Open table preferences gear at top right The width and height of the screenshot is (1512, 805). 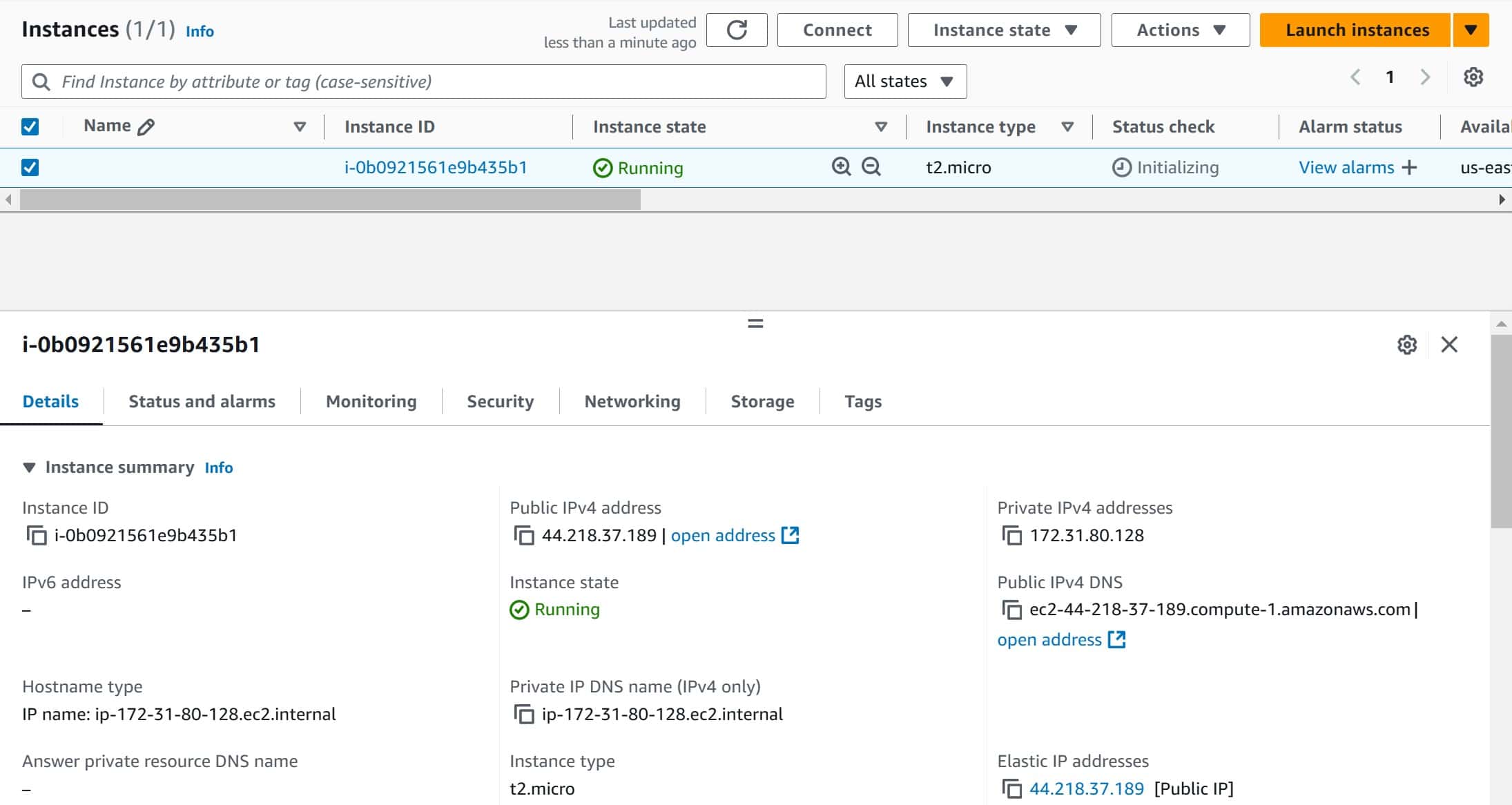pyautogui.click(x=1475, y=77)
